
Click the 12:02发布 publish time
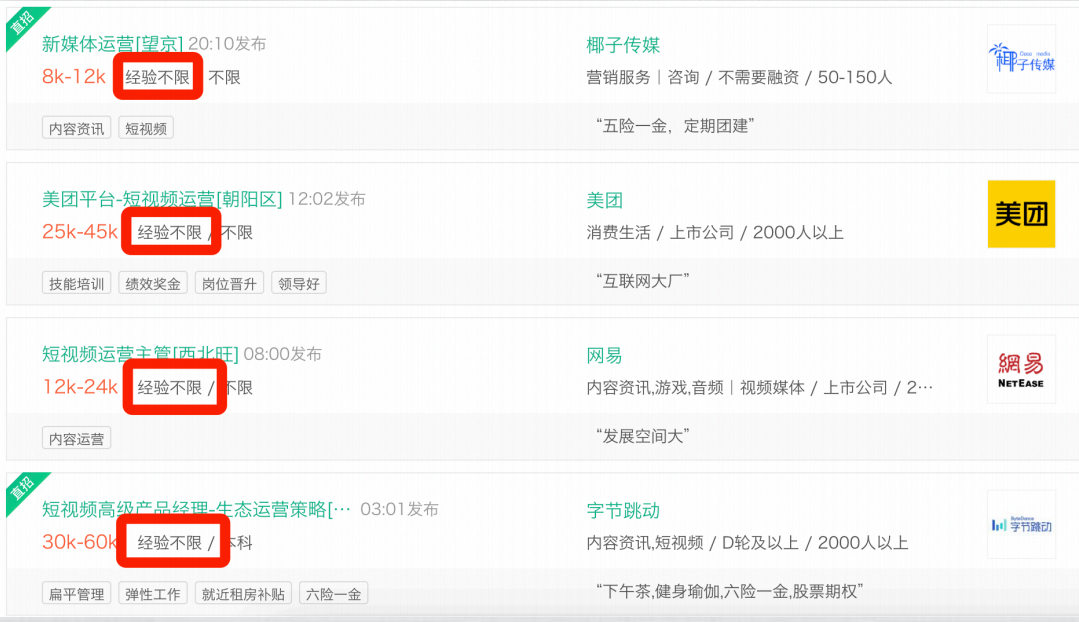pos(327,200)
